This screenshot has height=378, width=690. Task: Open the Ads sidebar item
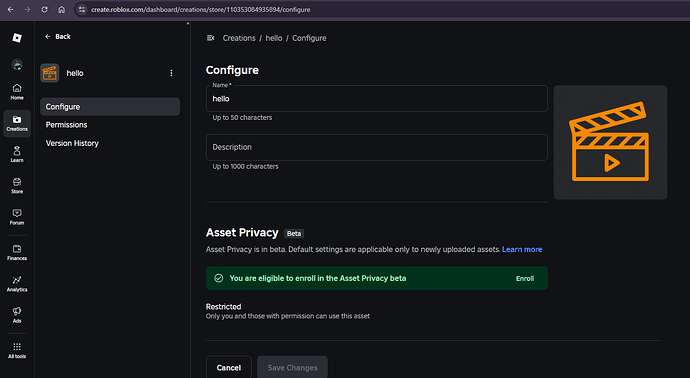coord(17,315)
